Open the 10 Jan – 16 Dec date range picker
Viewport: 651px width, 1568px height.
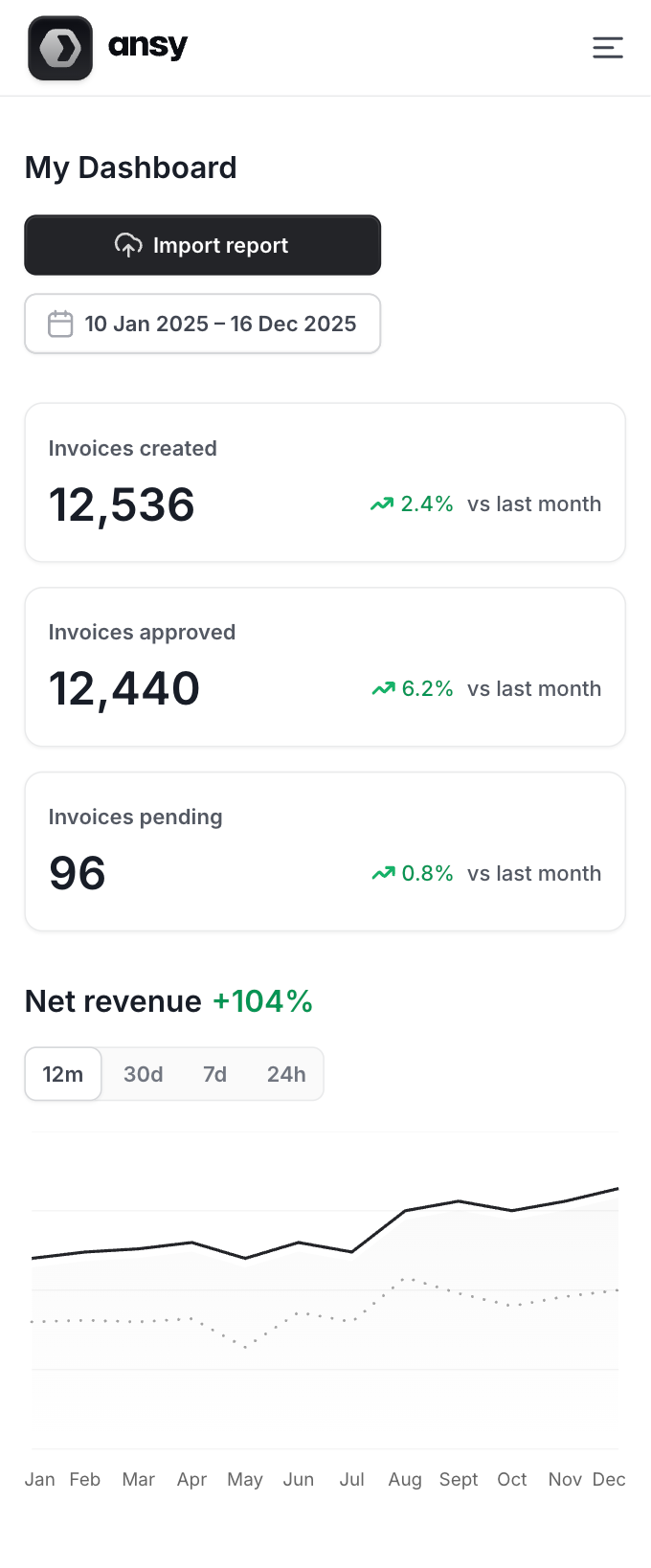pyautogui.click(x=203, y=324)
